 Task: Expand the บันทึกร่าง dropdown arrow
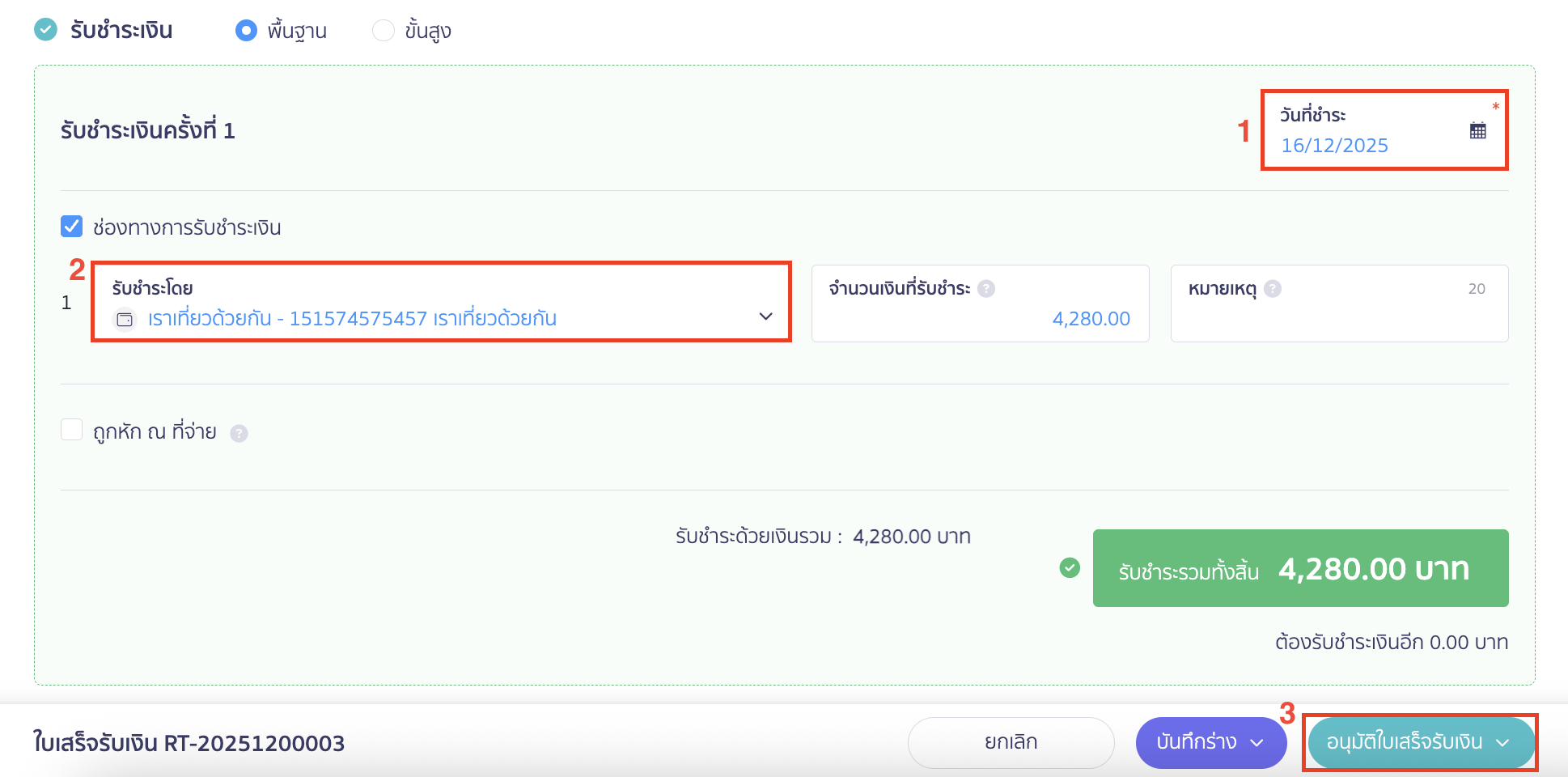[x=1257, y=741]
